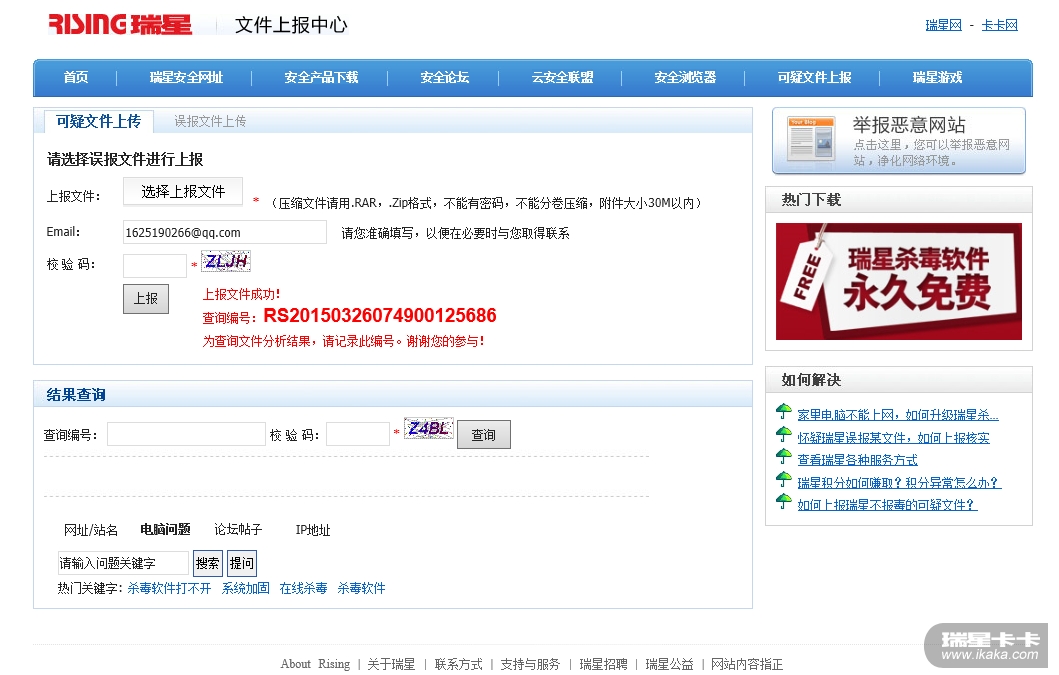Open 瑞星积分如何赚取 help link
Viewport: 1059px width, 675px height.
tap(899, 483)
